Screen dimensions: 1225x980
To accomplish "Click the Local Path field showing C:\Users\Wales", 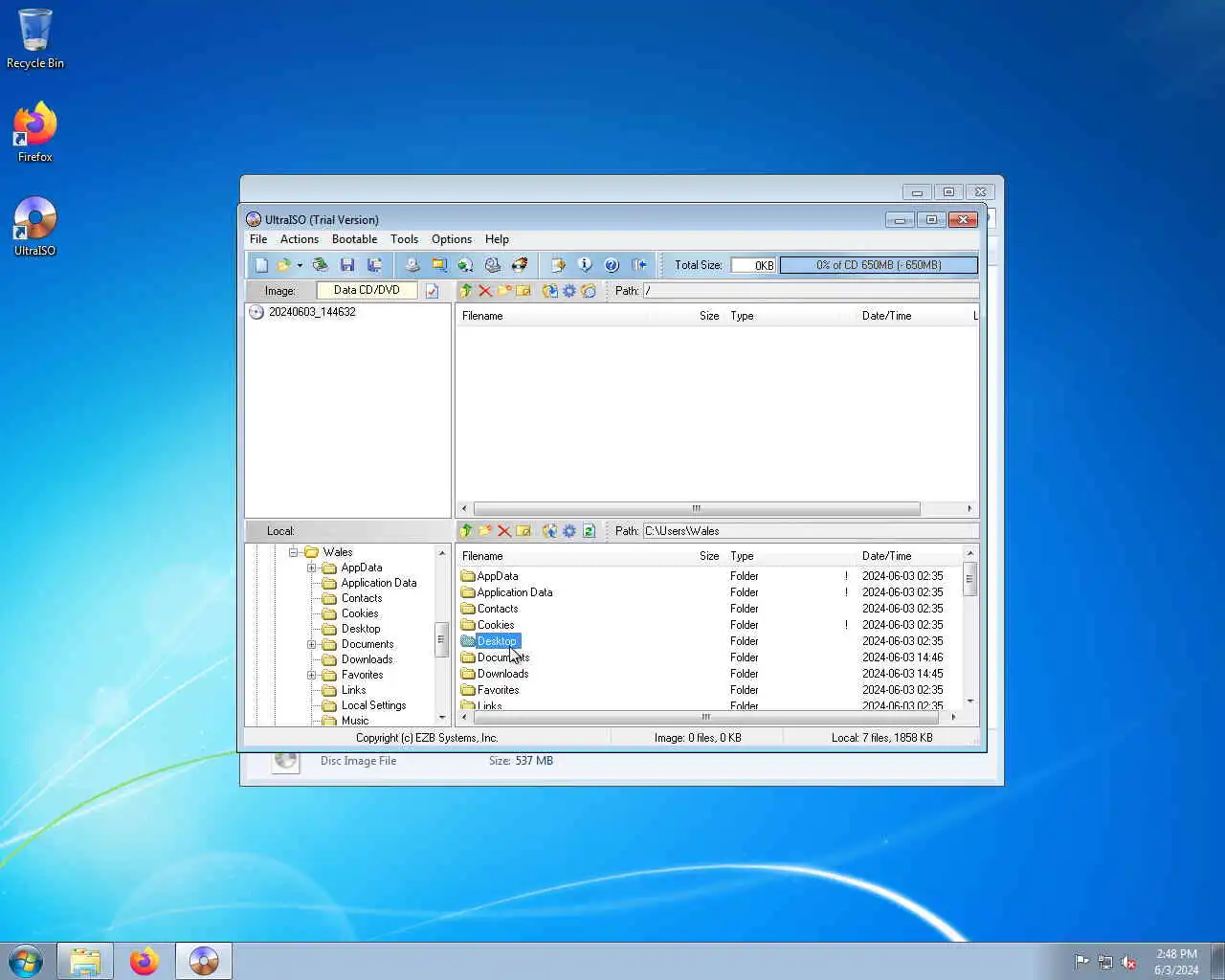I will tap(811, 531).
